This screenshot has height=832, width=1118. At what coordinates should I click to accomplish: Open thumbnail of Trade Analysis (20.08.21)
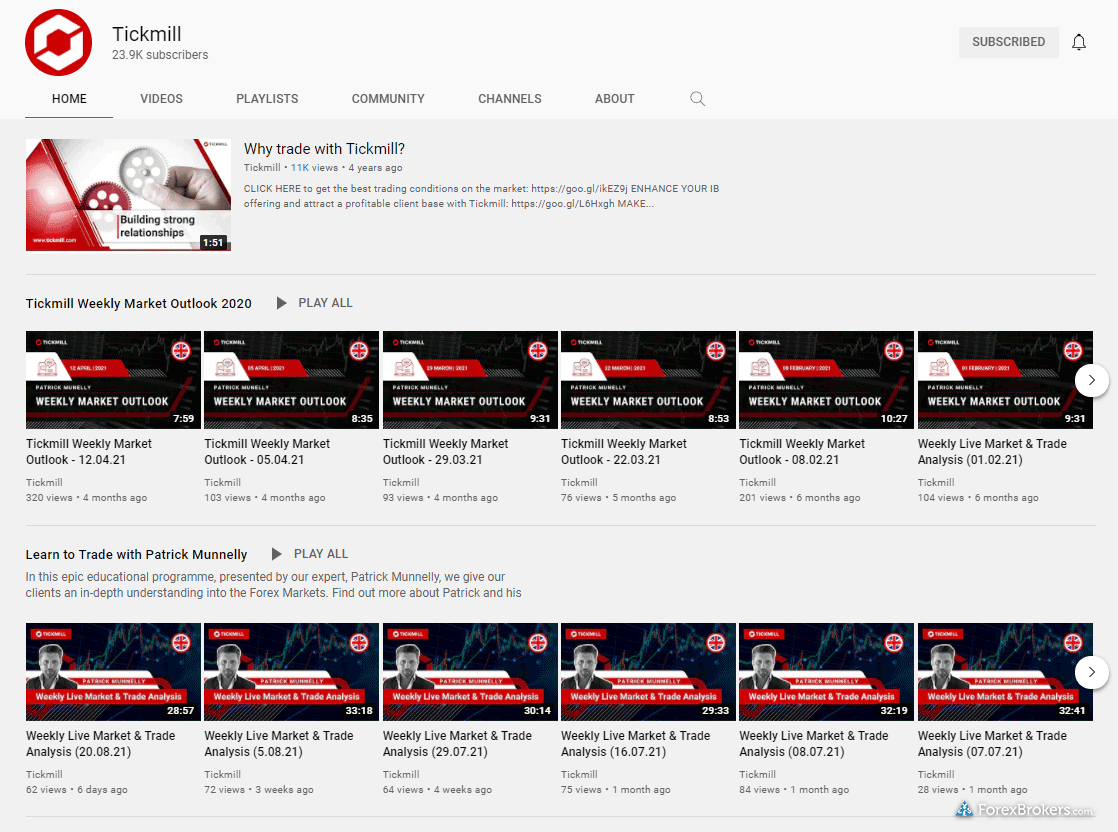[113, 672]
